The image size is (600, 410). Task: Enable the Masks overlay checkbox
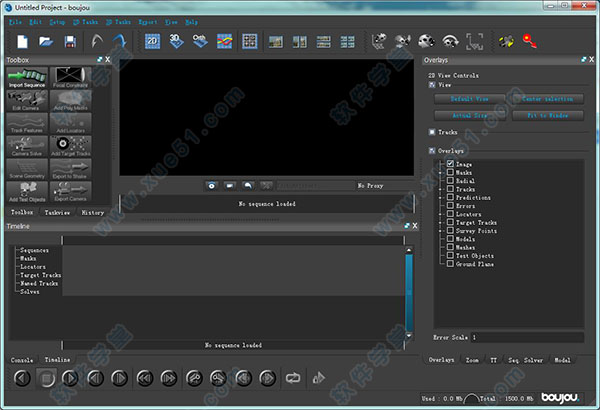[x=450, y=172]
